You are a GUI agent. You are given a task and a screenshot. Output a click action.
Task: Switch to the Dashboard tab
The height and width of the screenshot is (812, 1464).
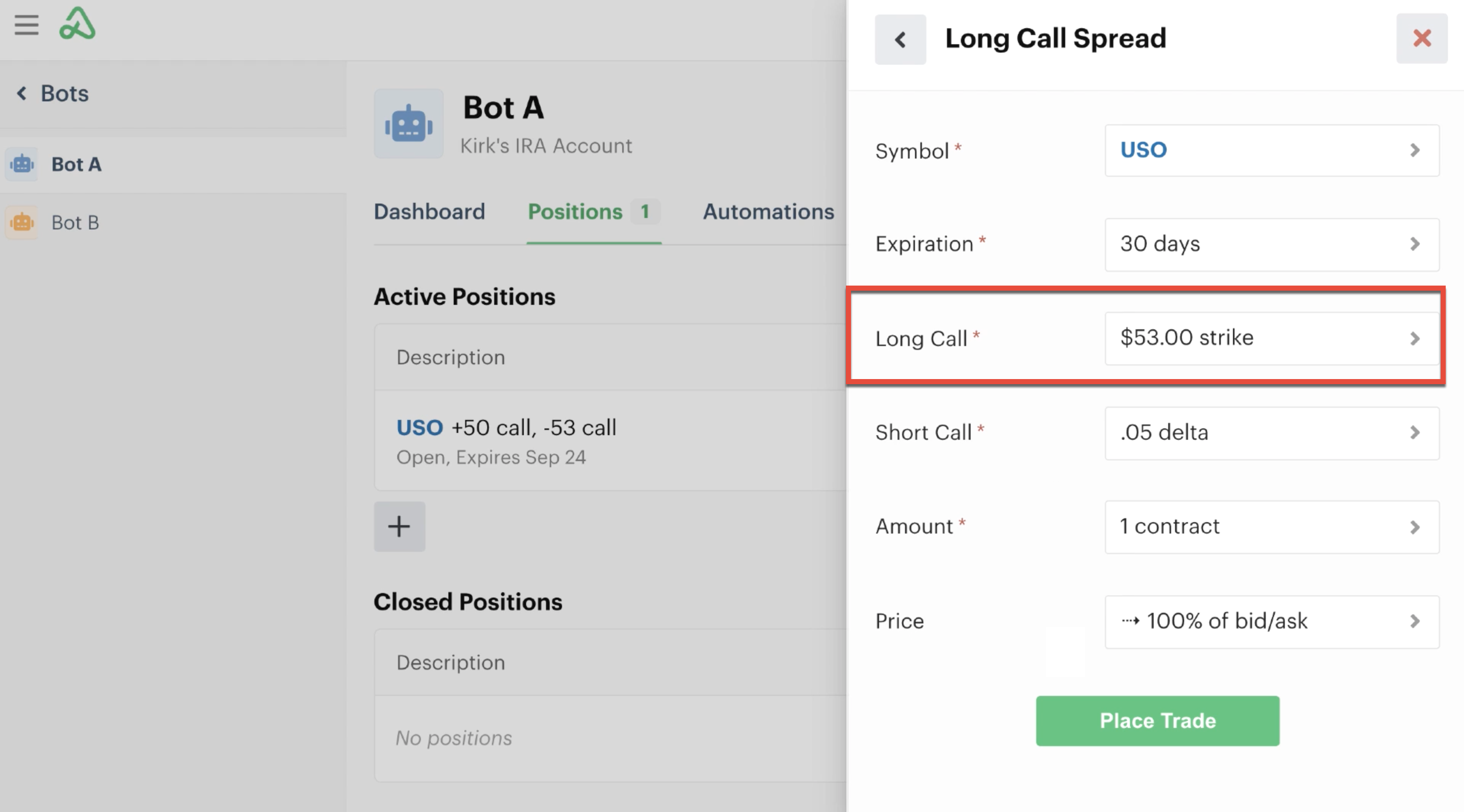429,211
